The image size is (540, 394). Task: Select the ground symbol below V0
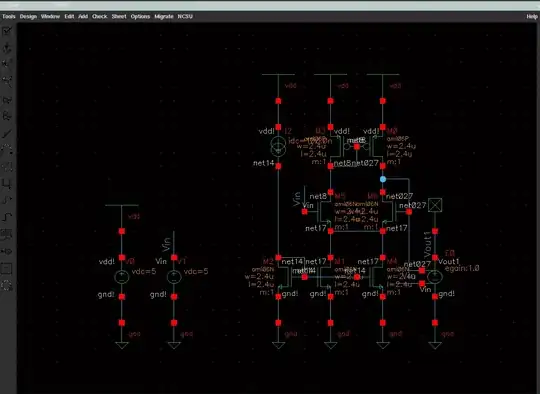point(122,345)
